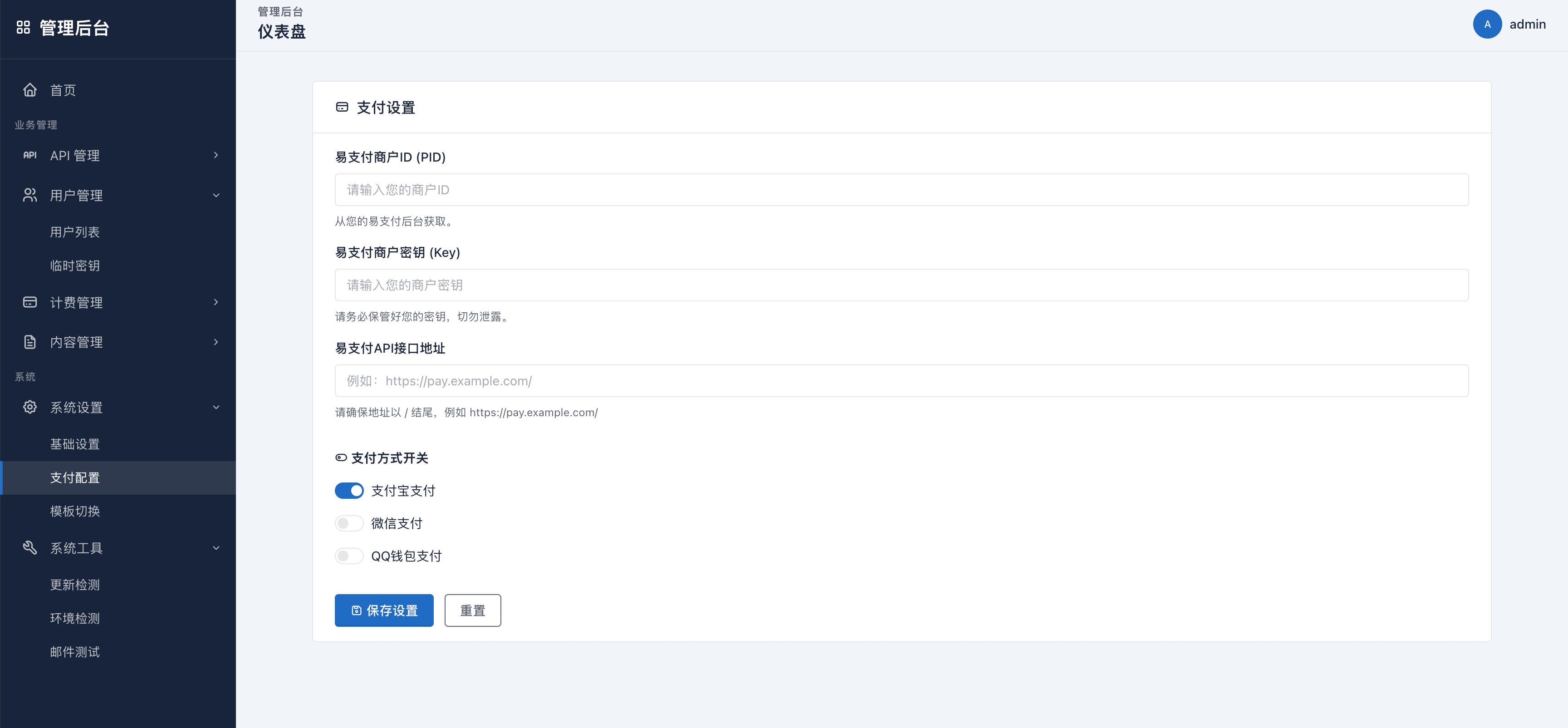Image resolution: width=1568 pixels, height=728 pixels.
Task: Expand 计费管理 chevron
Action: click(216, 302)
